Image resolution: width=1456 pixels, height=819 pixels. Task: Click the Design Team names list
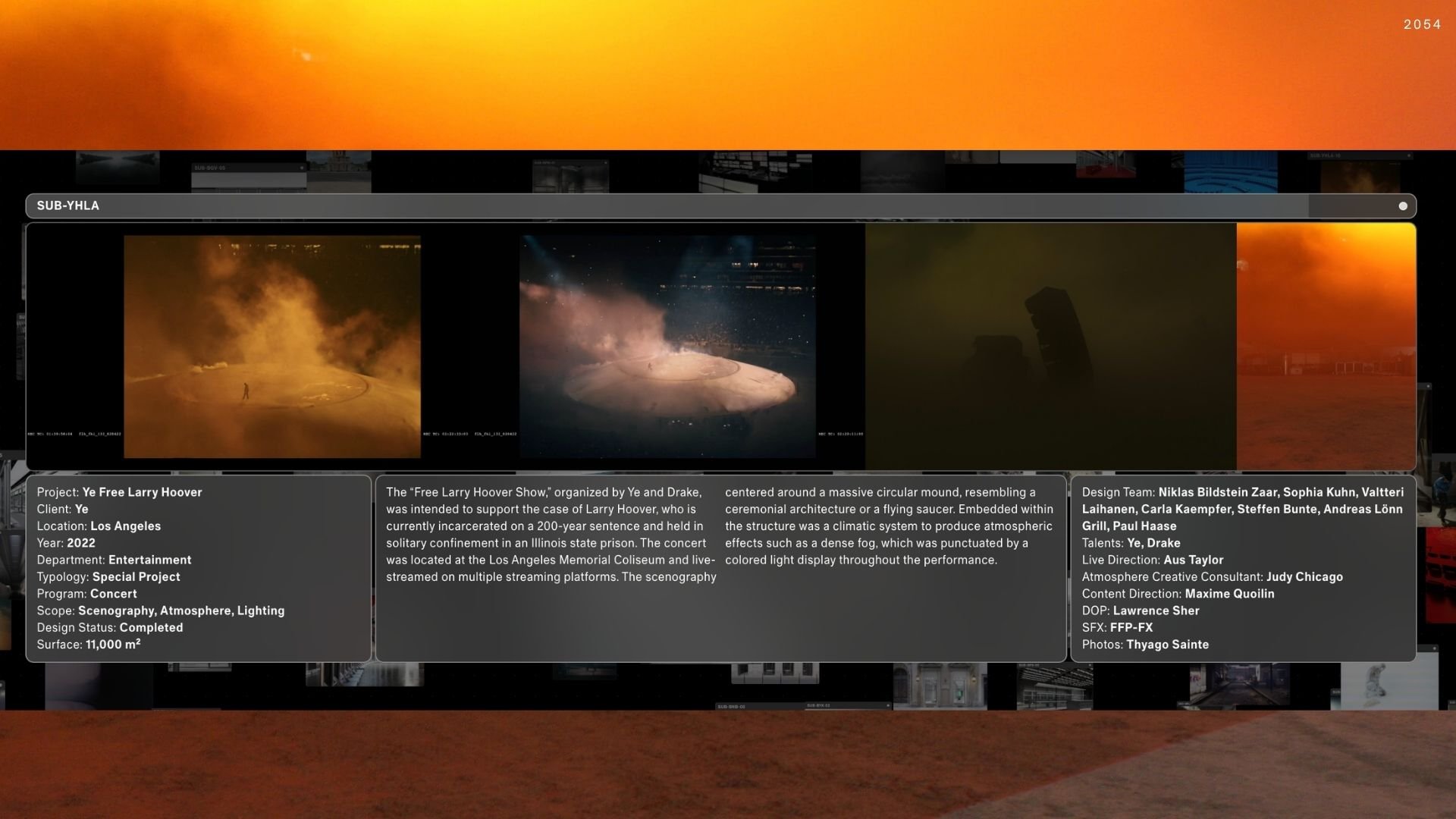[1243, 509]
